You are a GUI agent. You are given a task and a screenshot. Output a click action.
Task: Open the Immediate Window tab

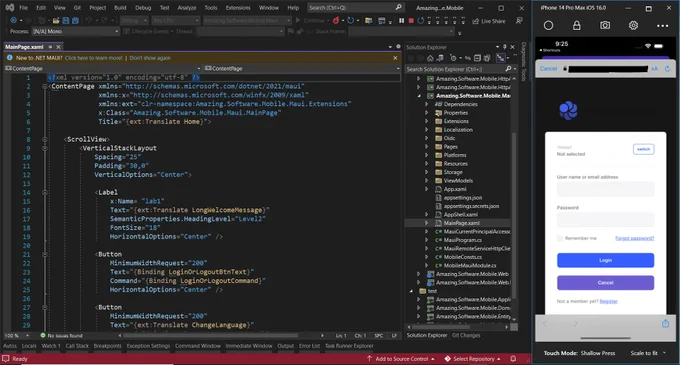tap(249, 346)
